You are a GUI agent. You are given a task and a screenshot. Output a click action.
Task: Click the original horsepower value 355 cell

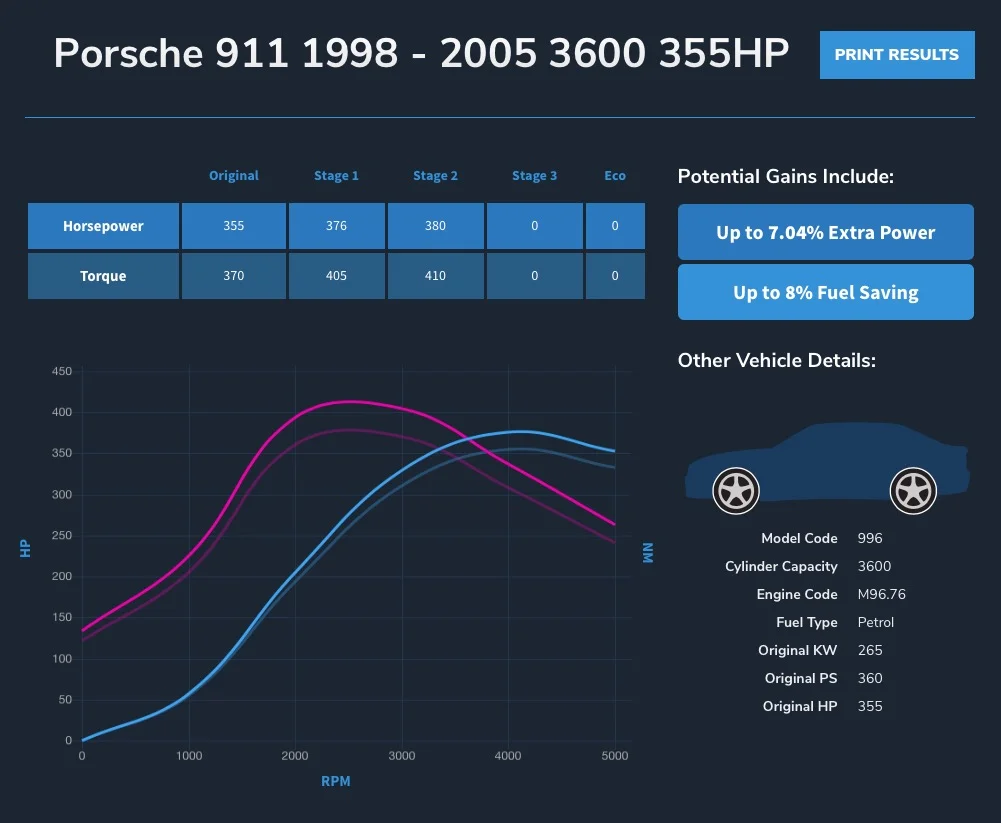(x=234, y=226)
